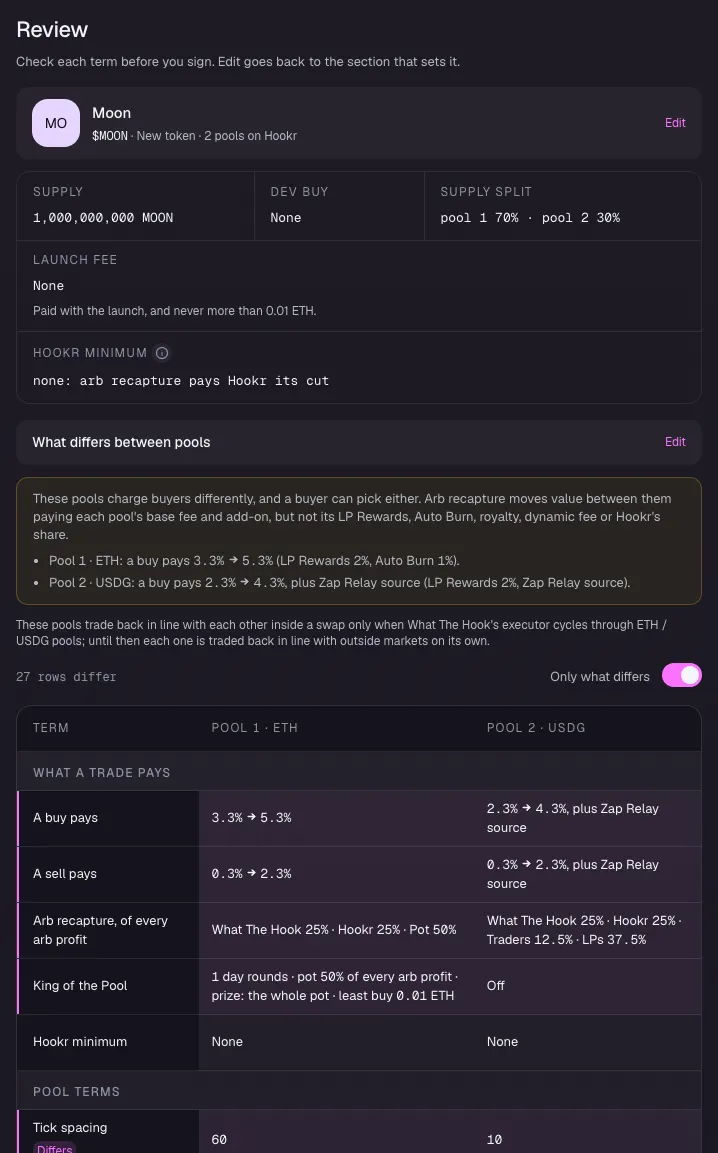Screen dimensions: 718x1153
Task: Click the Arb recapture row label
Action: coord(100,929)
